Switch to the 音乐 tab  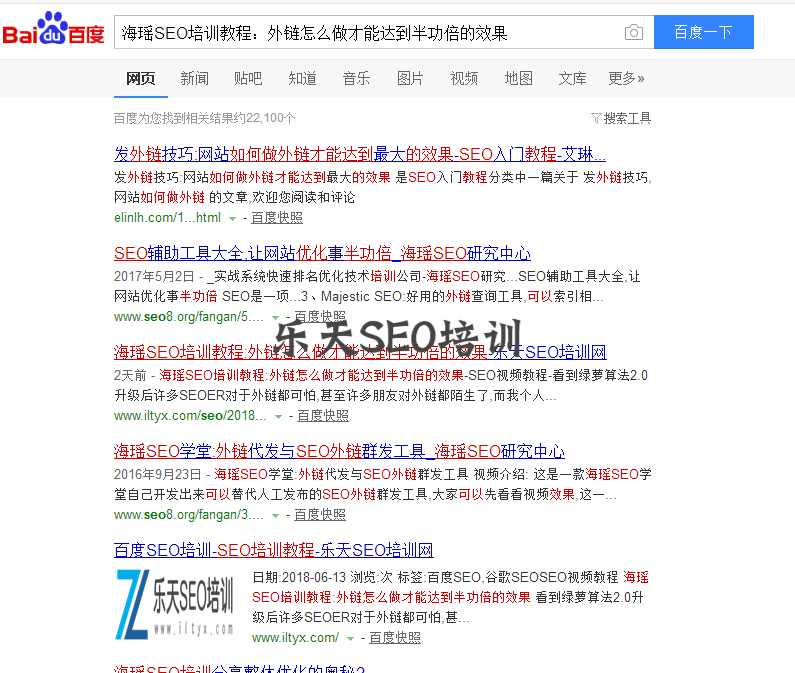click(356, 78)
